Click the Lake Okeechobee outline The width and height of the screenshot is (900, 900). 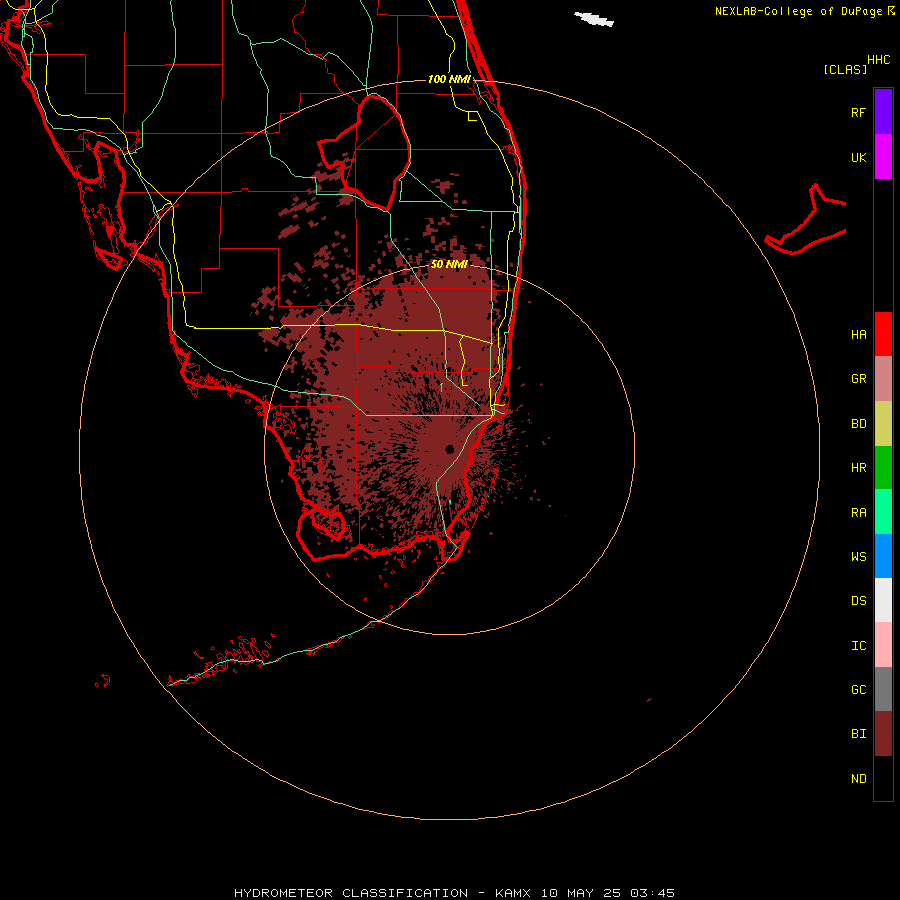(x=364, y=153)
